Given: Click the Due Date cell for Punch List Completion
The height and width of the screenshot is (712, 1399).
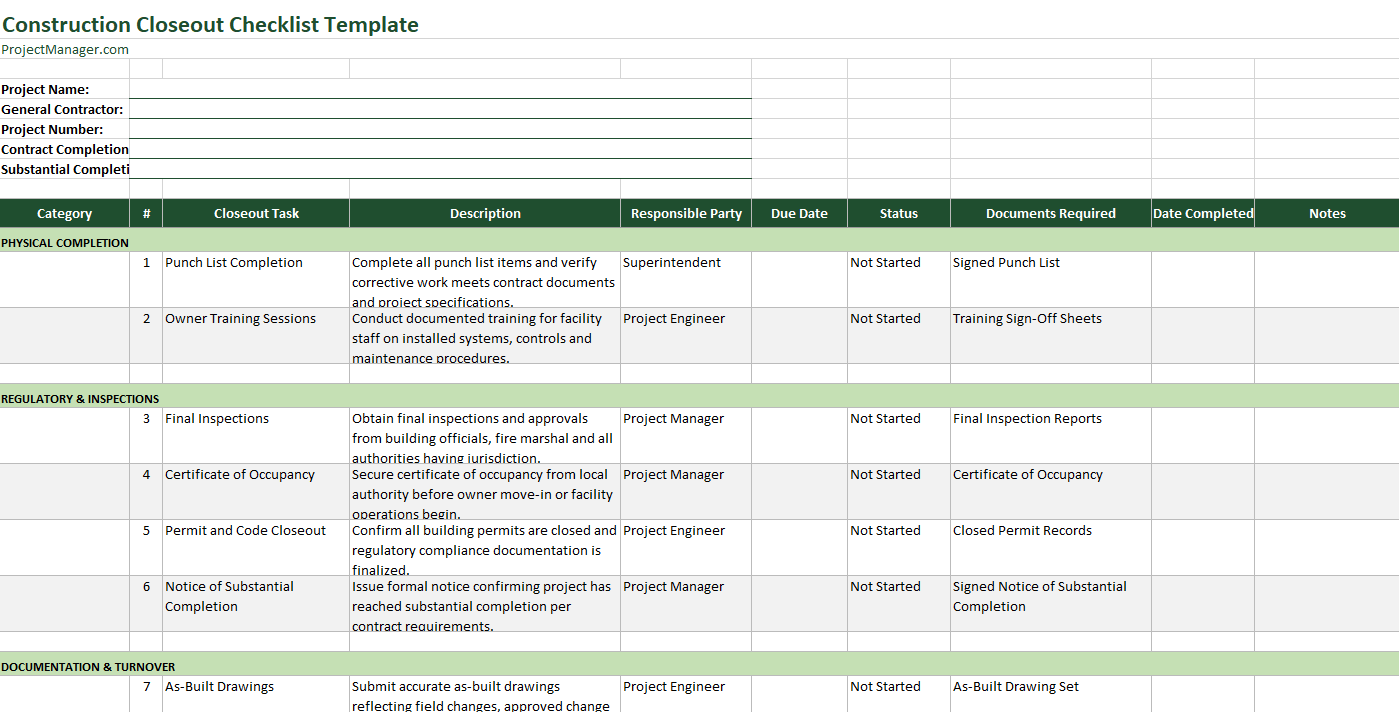Looking at the screenshot, I should [x=799, y=279].
